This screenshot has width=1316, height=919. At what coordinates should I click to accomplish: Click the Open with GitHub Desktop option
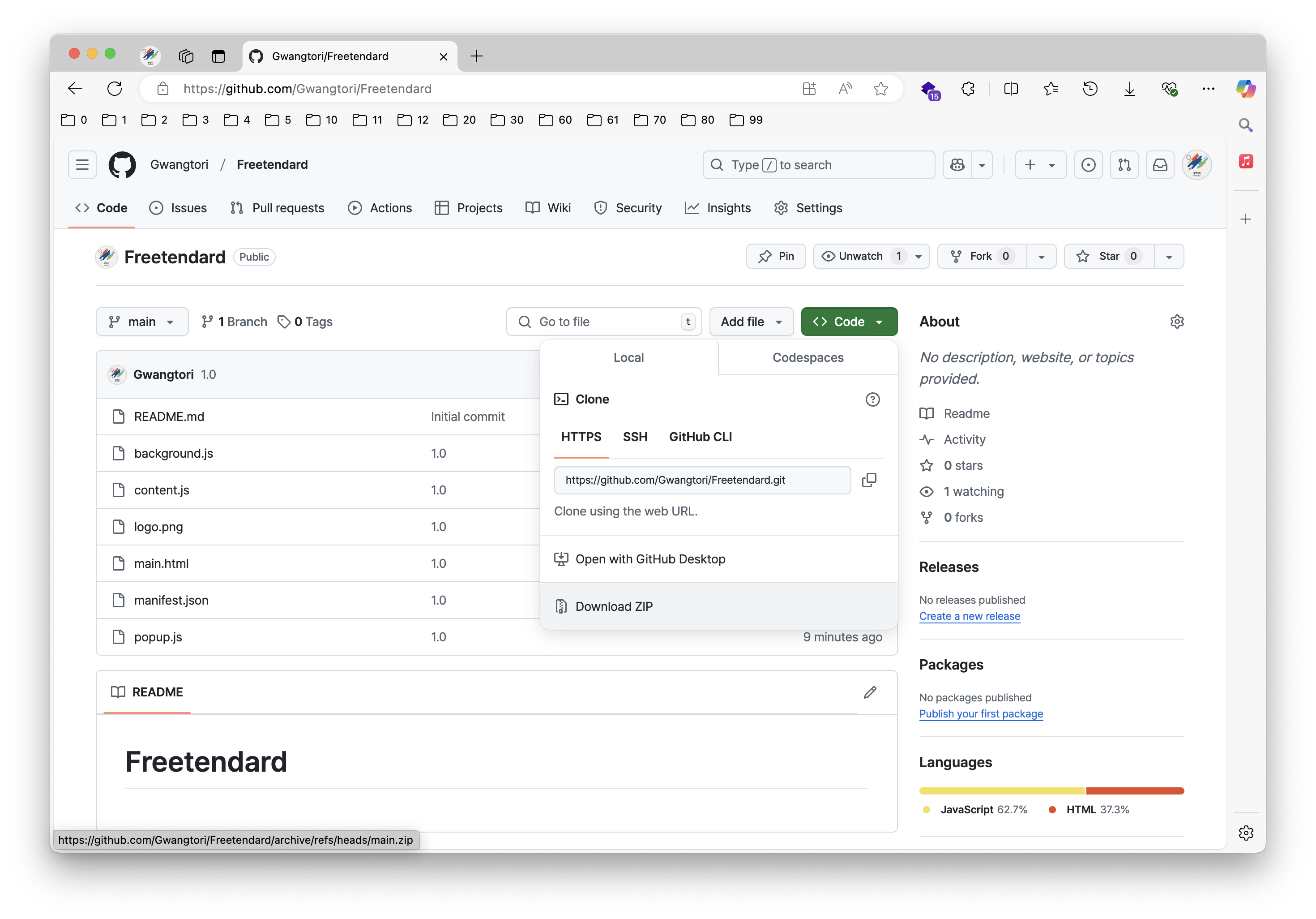(650, 558)
